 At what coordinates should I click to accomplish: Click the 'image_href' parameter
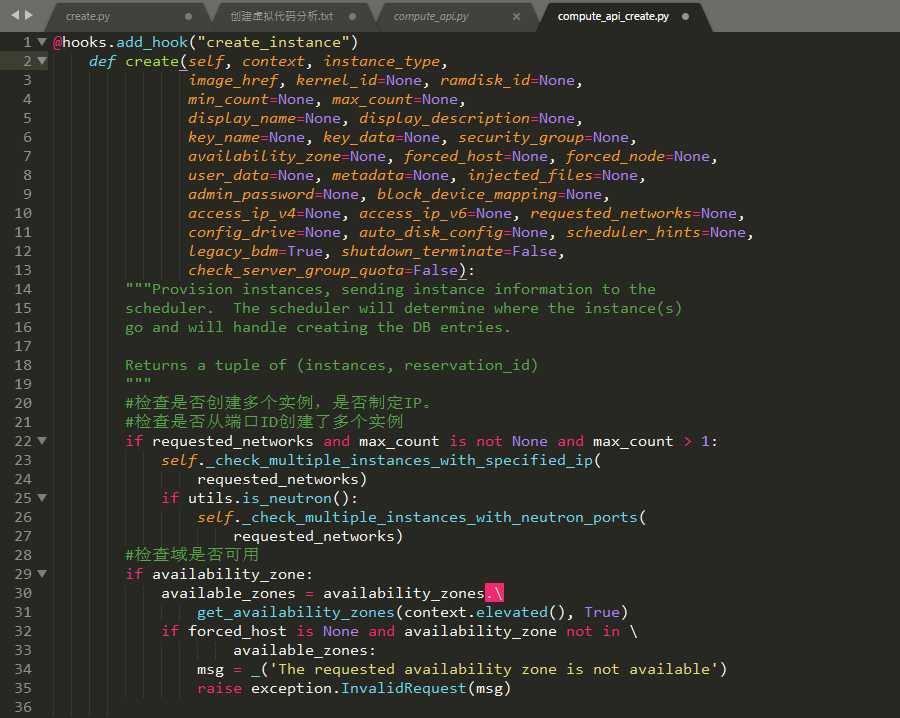[x=232, y=80]
